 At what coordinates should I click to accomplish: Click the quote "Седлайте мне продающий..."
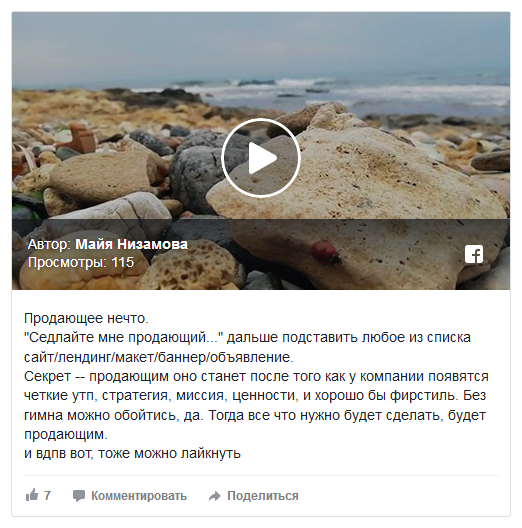[124, 337]
